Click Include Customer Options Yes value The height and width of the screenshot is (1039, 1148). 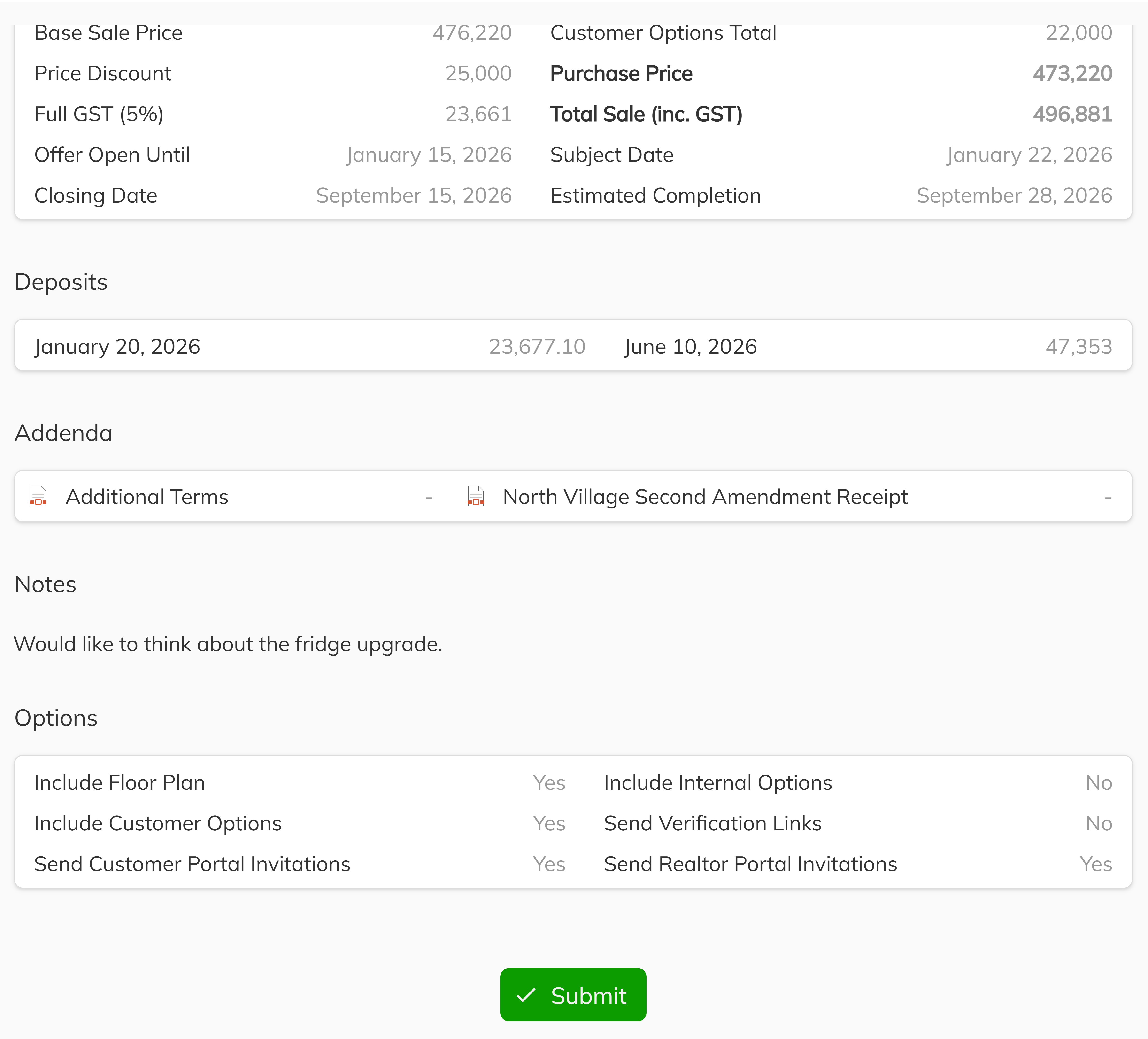tap(549, 823)
